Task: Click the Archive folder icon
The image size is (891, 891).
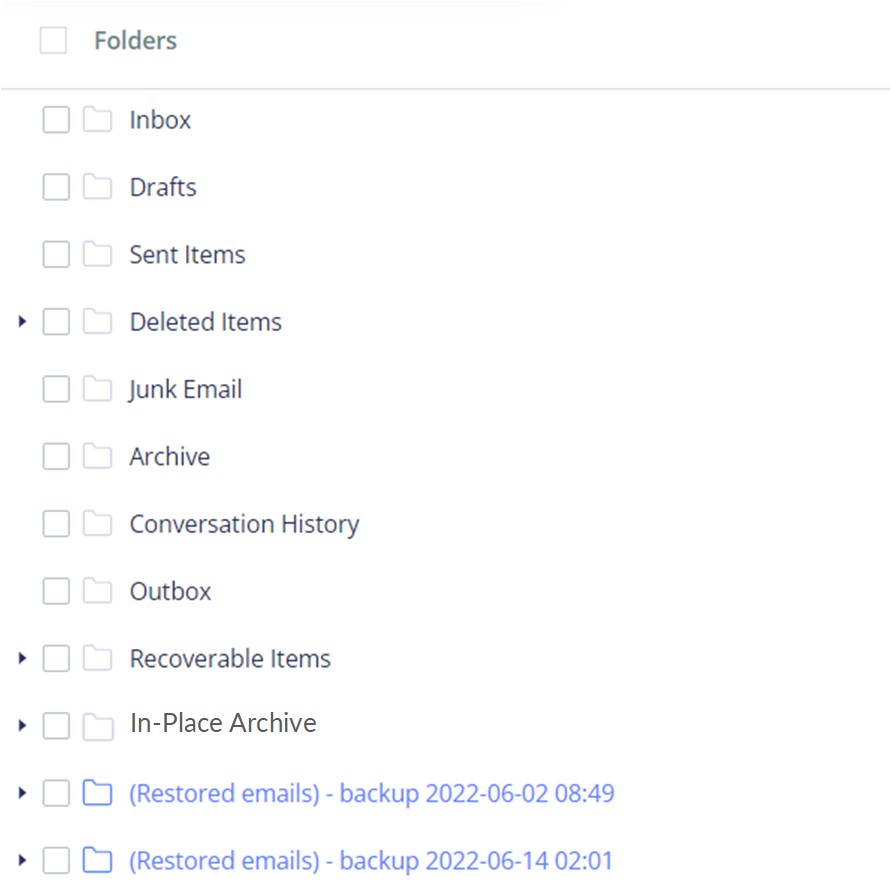Action: (97, 456)
